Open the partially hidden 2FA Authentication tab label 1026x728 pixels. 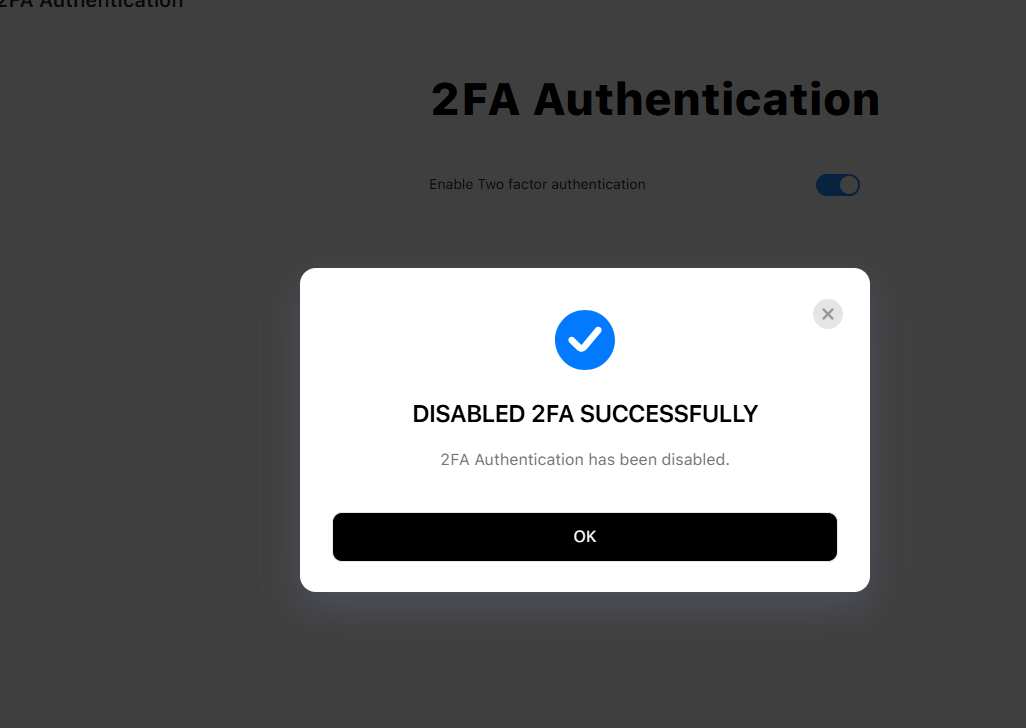pyautogui.click(x=92, y=4)
